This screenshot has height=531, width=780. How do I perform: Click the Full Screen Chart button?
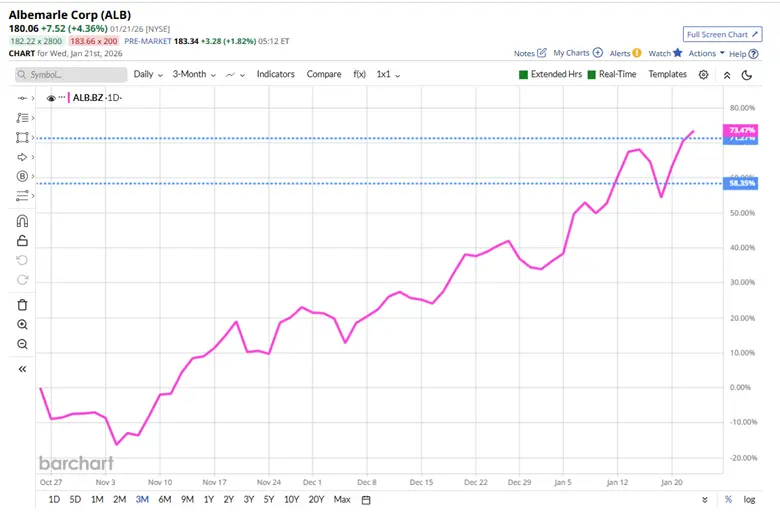[x=722, y=34]
